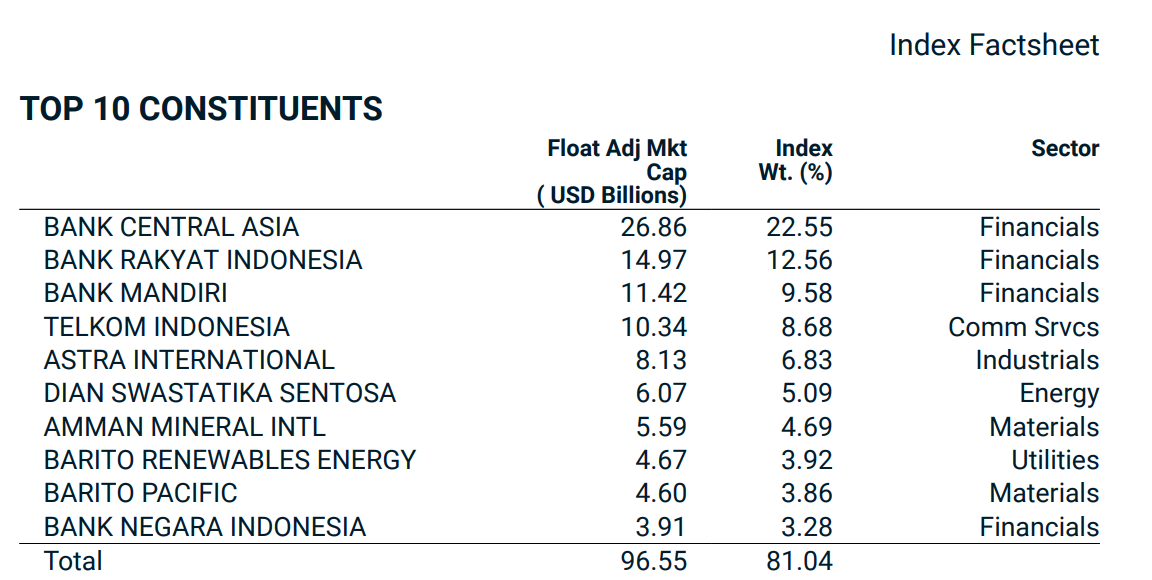
Task: Select the BARITO PACIFIC row name
Action: (140, 493)
